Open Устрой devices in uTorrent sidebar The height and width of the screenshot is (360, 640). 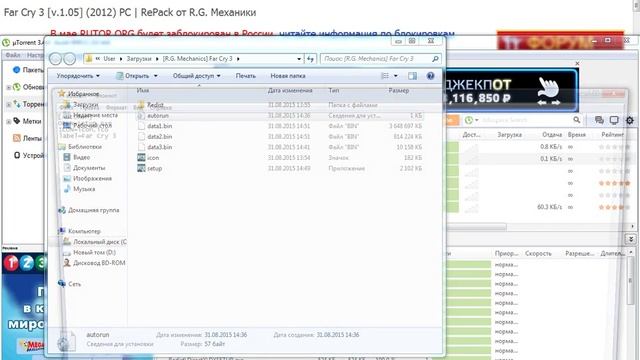click(29, 156)
